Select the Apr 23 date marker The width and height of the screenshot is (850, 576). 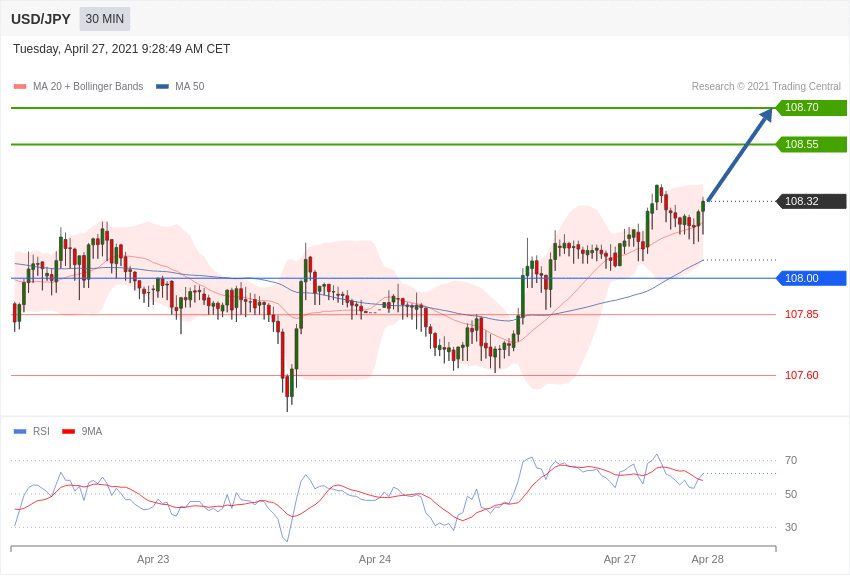[153, 559]
